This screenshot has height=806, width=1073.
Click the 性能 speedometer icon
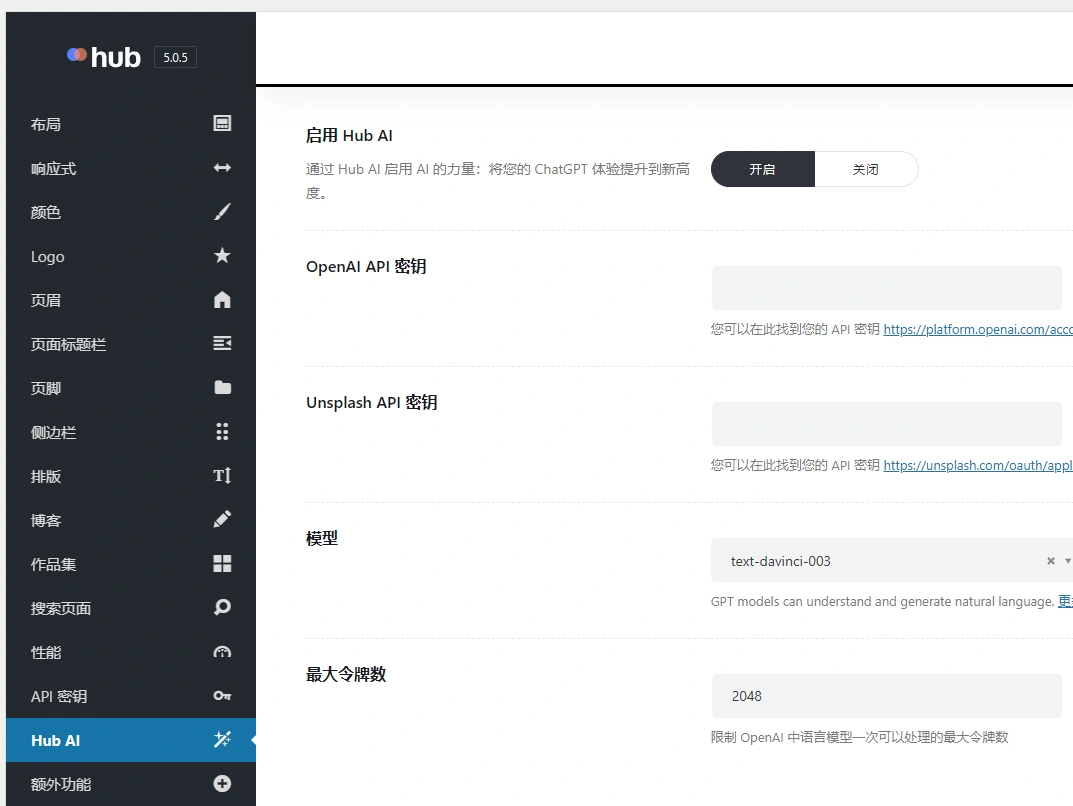coord(221,651)
